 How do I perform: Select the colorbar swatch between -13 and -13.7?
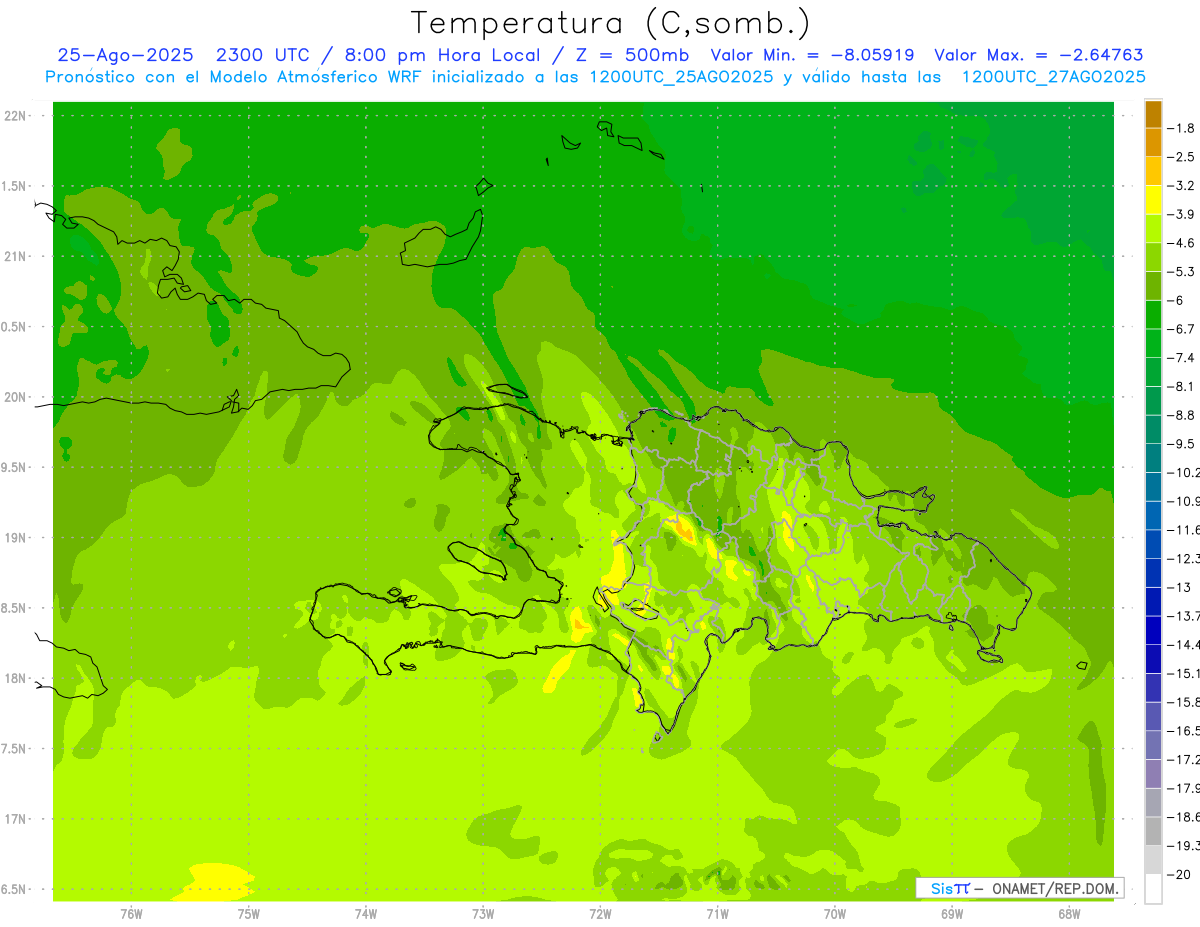click(x=1153, y=601)
